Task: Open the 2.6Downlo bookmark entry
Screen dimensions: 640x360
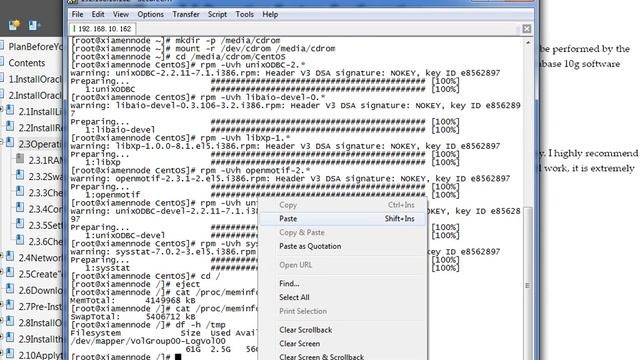Action: pos(40,290)
